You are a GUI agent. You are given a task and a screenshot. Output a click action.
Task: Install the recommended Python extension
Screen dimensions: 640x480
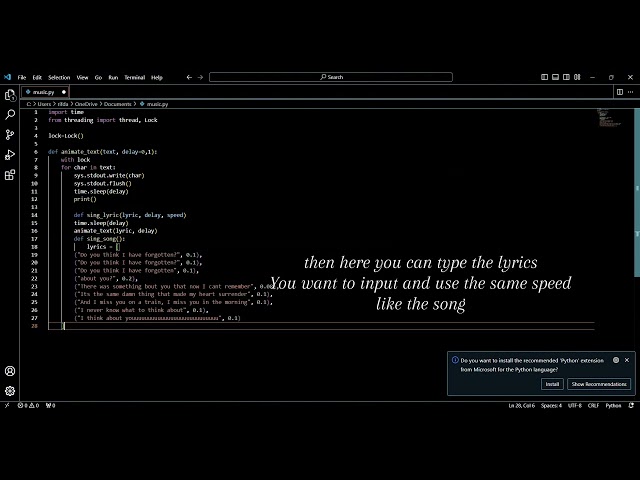coord(552,384)
